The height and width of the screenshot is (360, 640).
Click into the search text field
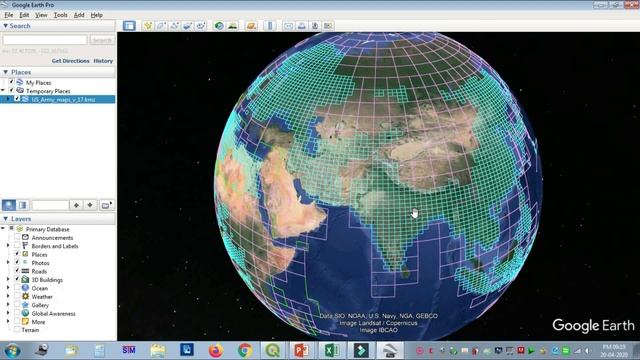45,40
